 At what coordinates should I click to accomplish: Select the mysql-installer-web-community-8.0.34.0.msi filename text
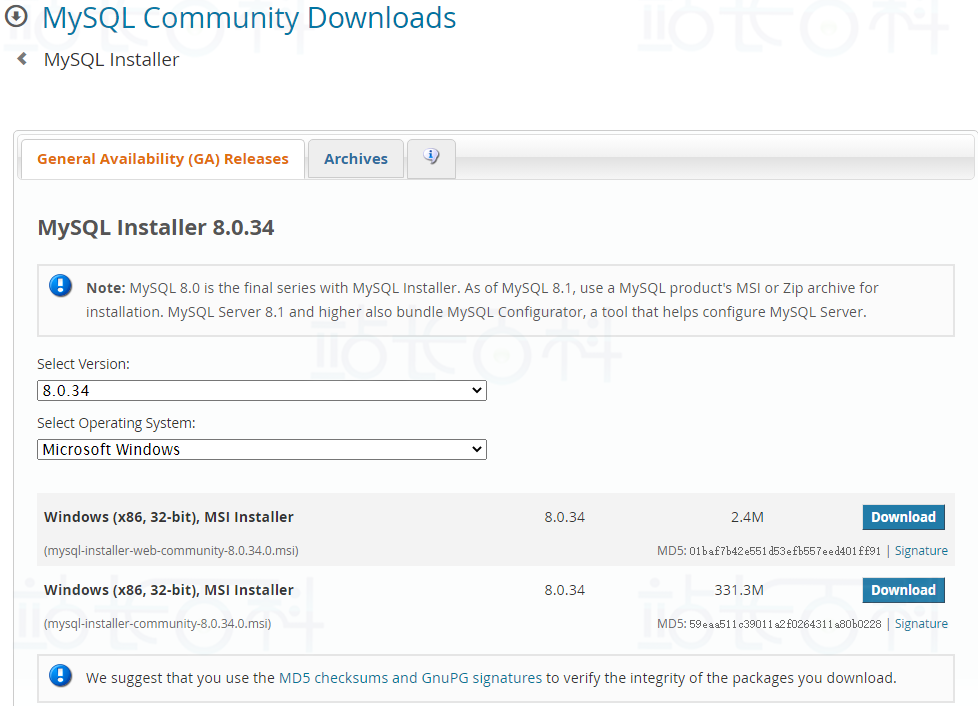point(171,551)
